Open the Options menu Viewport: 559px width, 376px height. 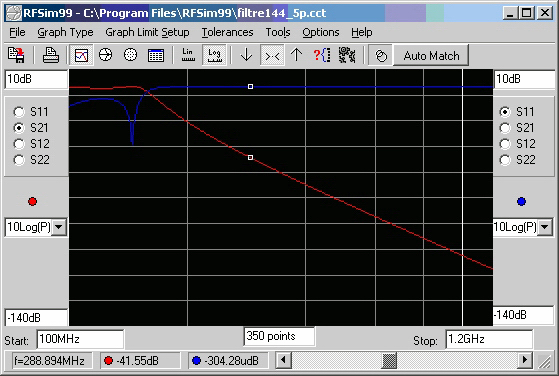pos(321,32)
